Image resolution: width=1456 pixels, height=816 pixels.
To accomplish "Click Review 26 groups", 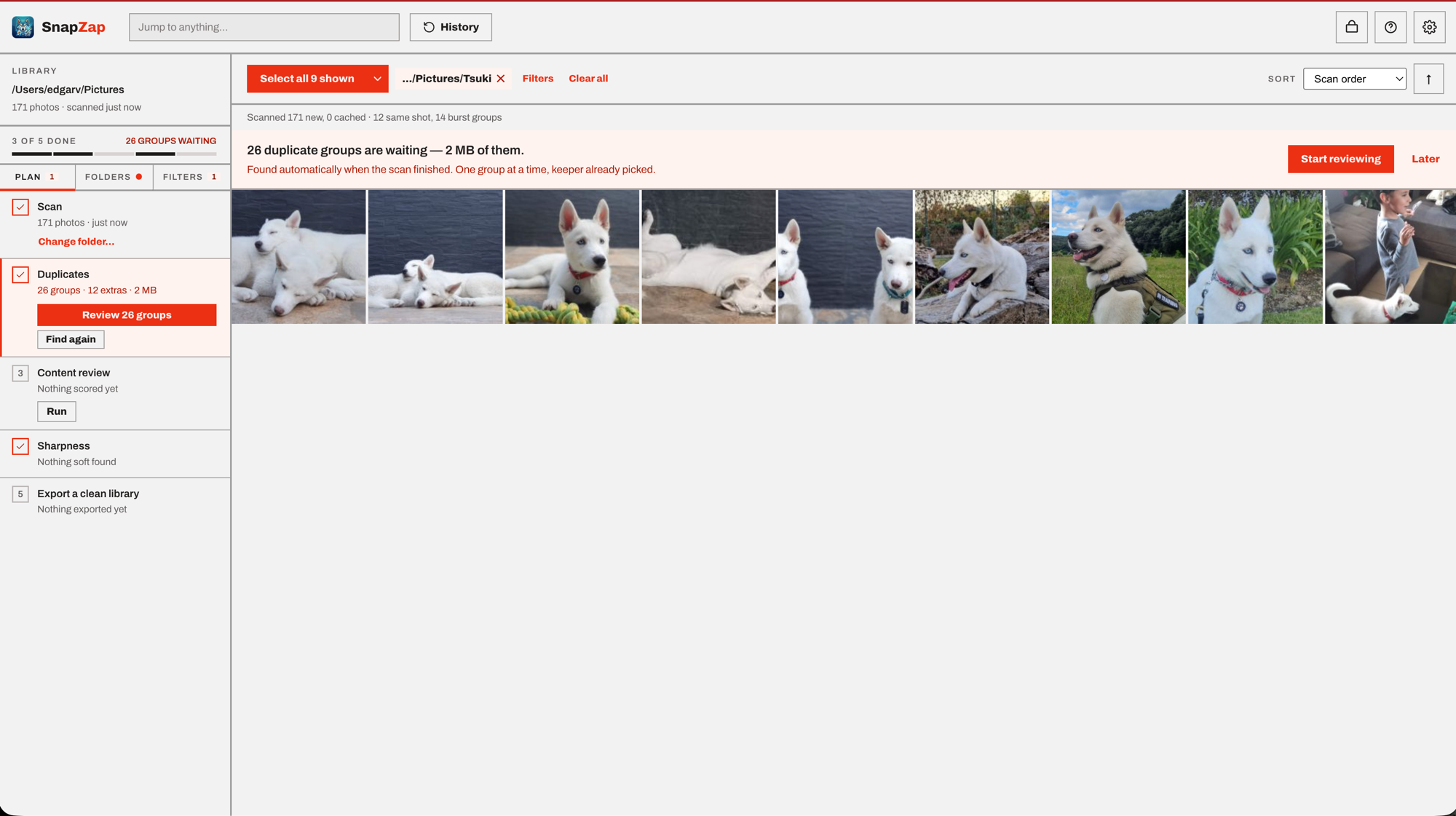I will coord(127,314).
